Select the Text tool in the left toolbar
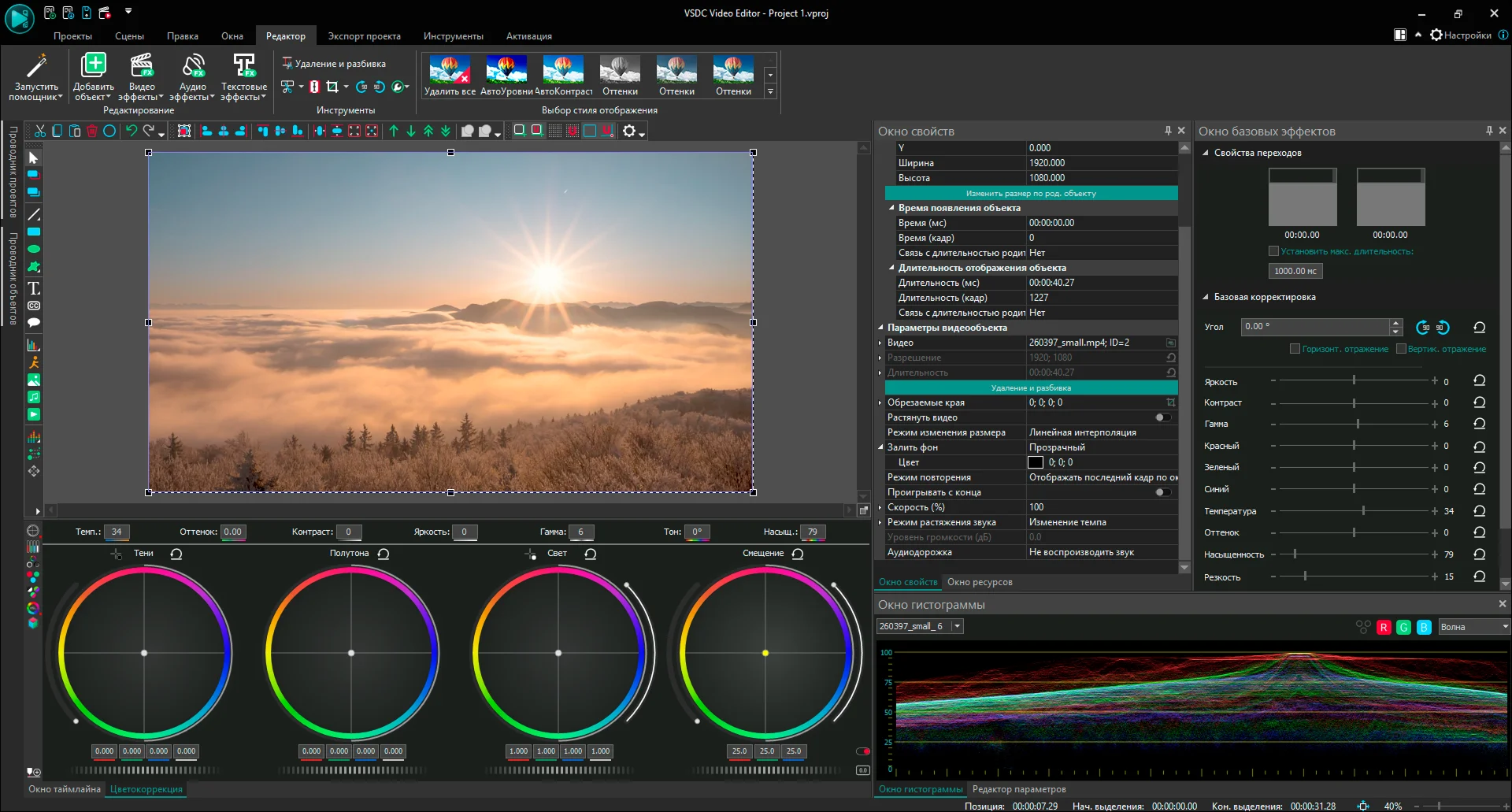This screenshot has width=1512, height=812. point(34,288)
